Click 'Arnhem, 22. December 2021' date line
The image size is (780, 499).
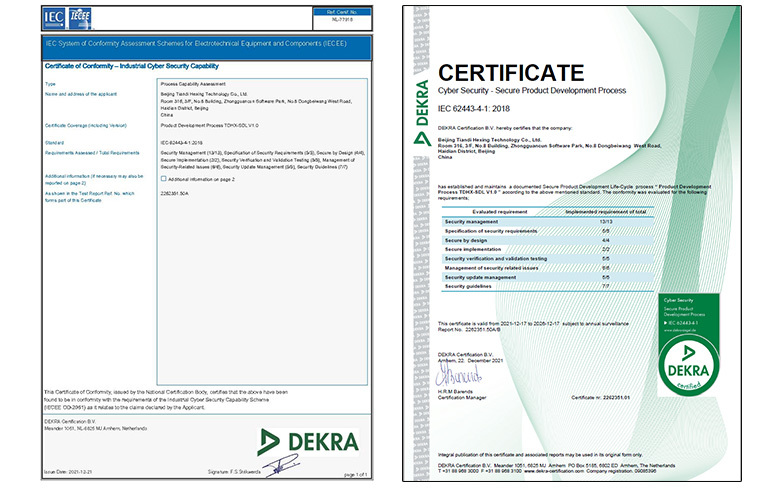pos(470,361)
